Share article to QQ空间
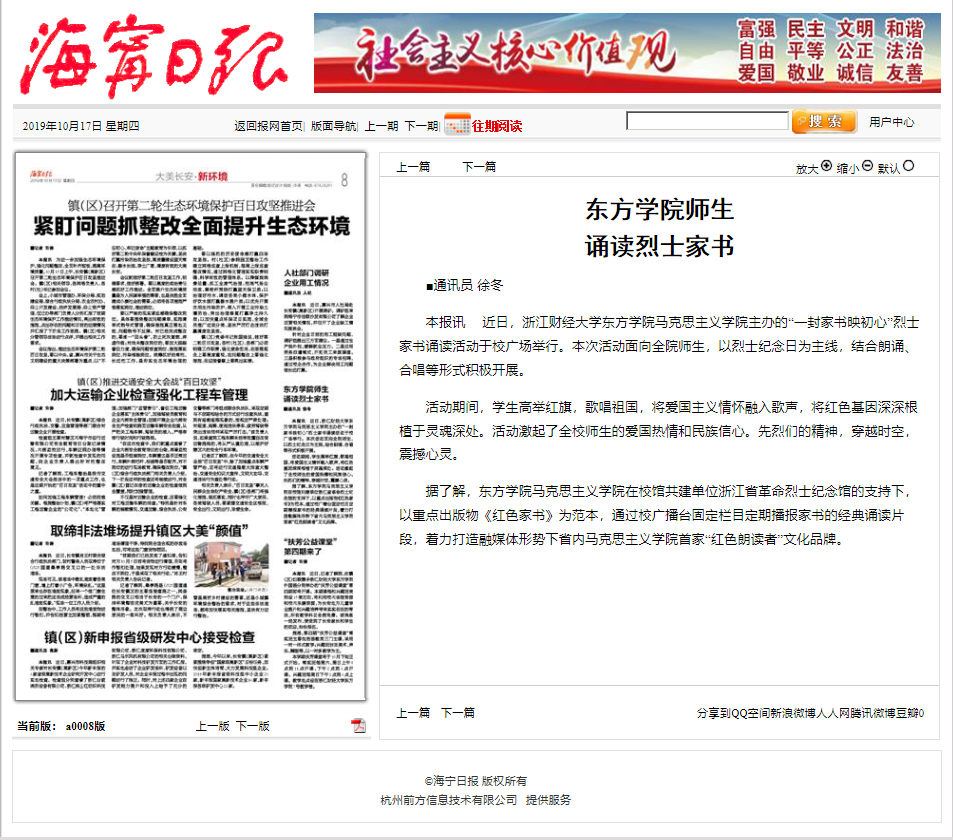This screenshot has height=840, width=953. 751,713
